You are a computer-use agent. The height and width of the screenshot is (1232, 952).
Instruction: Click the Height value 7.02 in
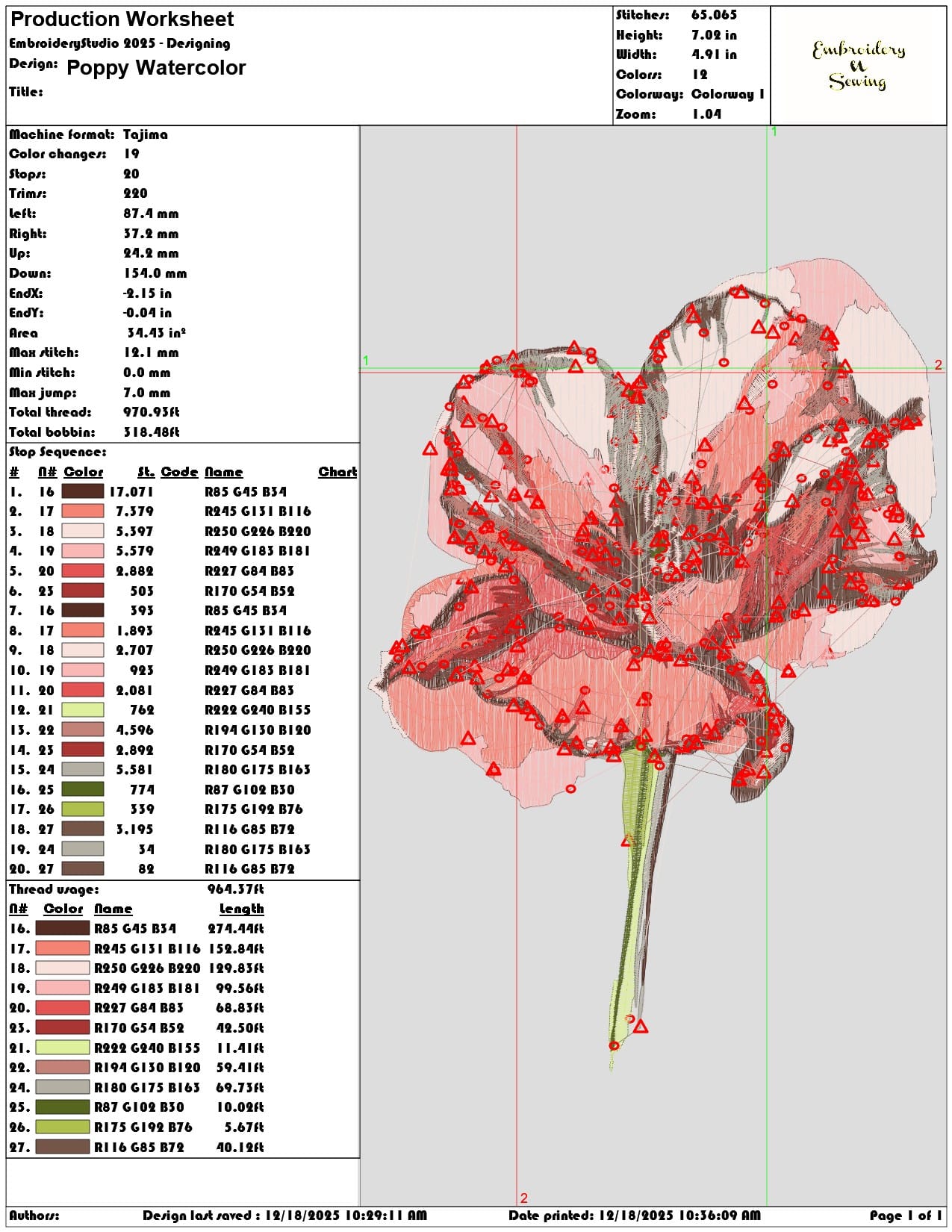[714, 35]
